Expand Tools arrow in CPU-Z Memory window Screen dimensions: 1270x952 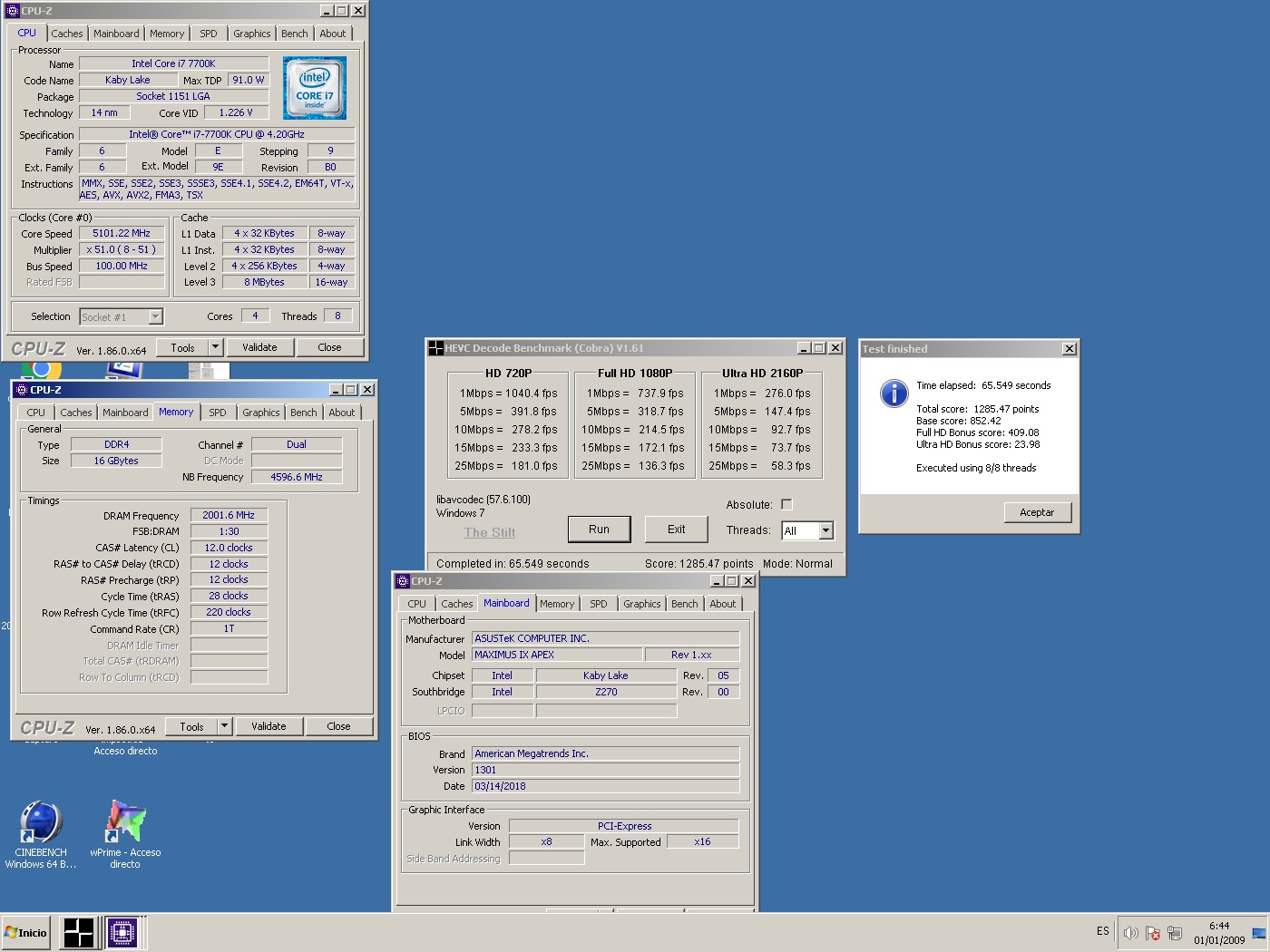coord(224,726)
